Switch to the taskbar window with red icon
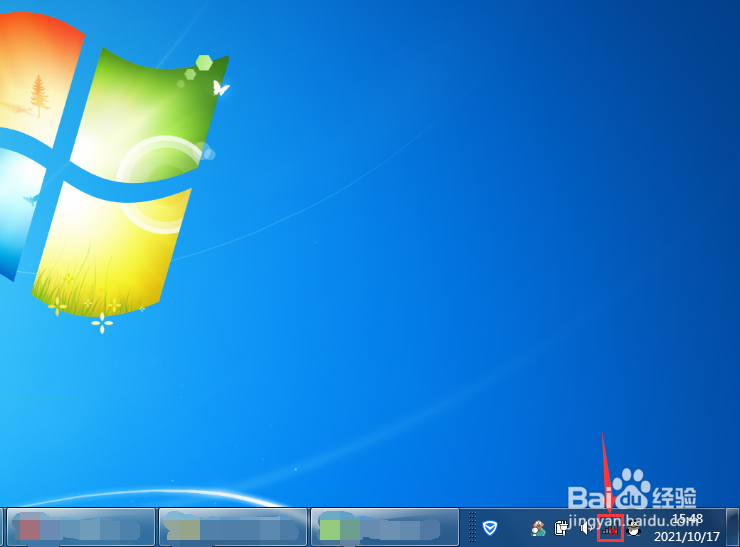Viewport: 740px width, 547px height. 81,528
